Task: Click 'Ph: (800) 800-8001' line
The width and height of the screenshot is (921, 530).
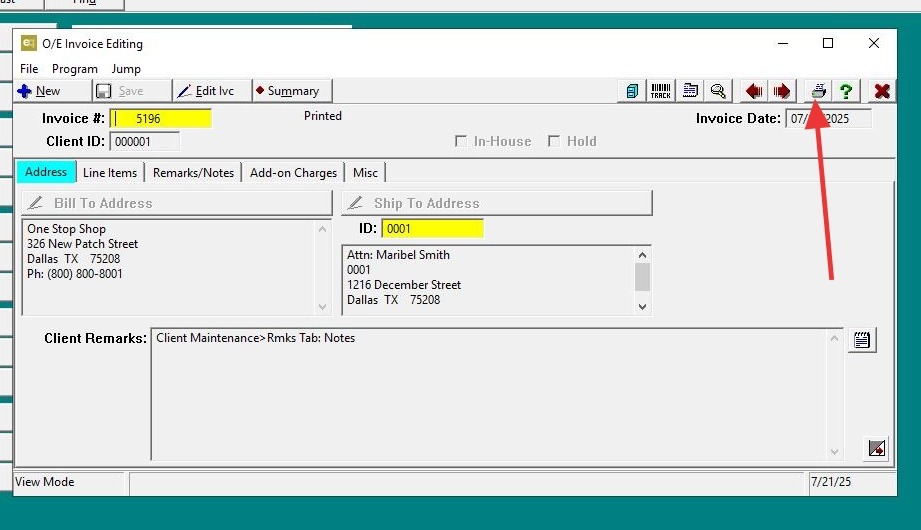Action: [75, 274]
